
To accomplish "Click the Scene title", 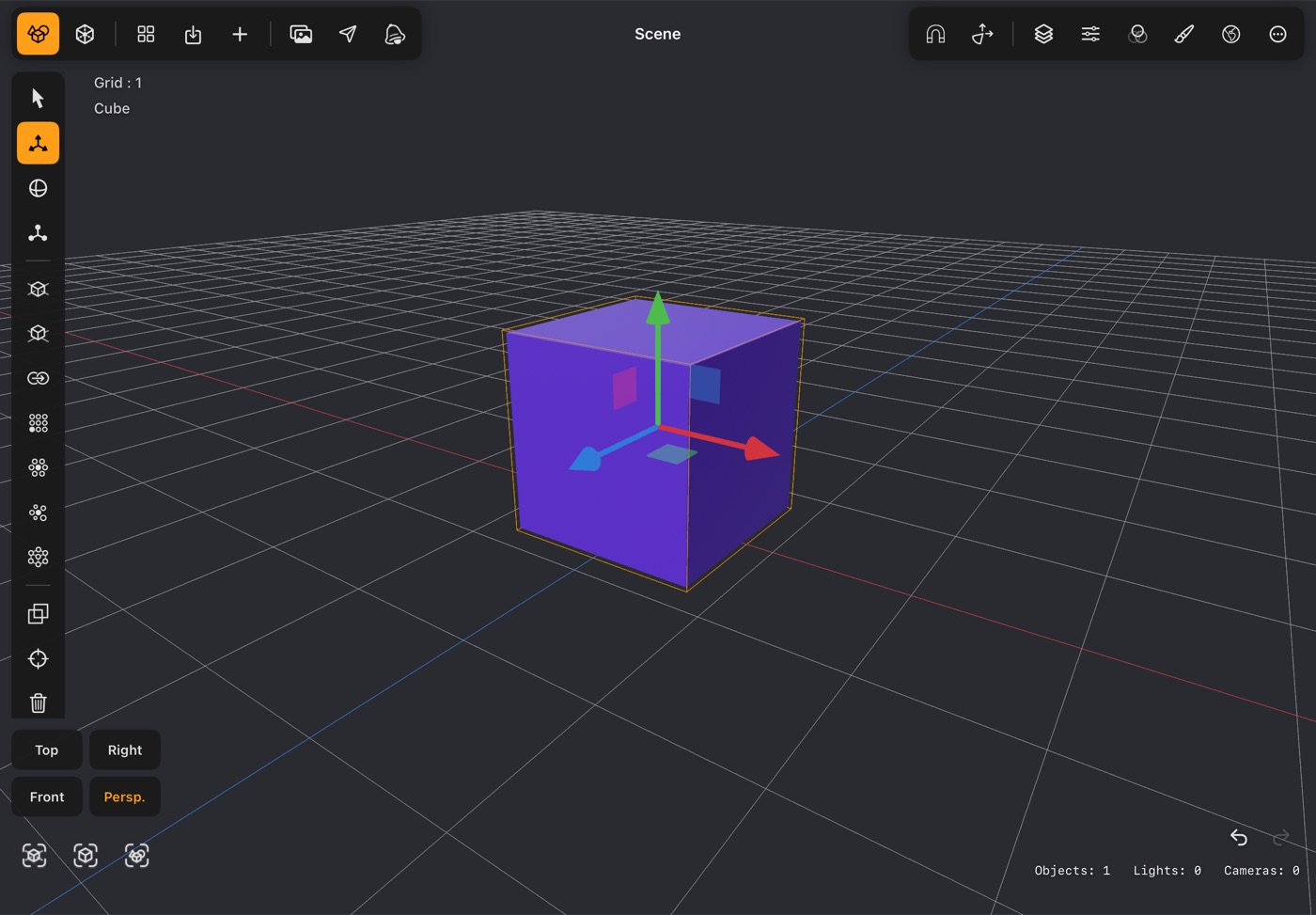I will click(x=657, y=34).
